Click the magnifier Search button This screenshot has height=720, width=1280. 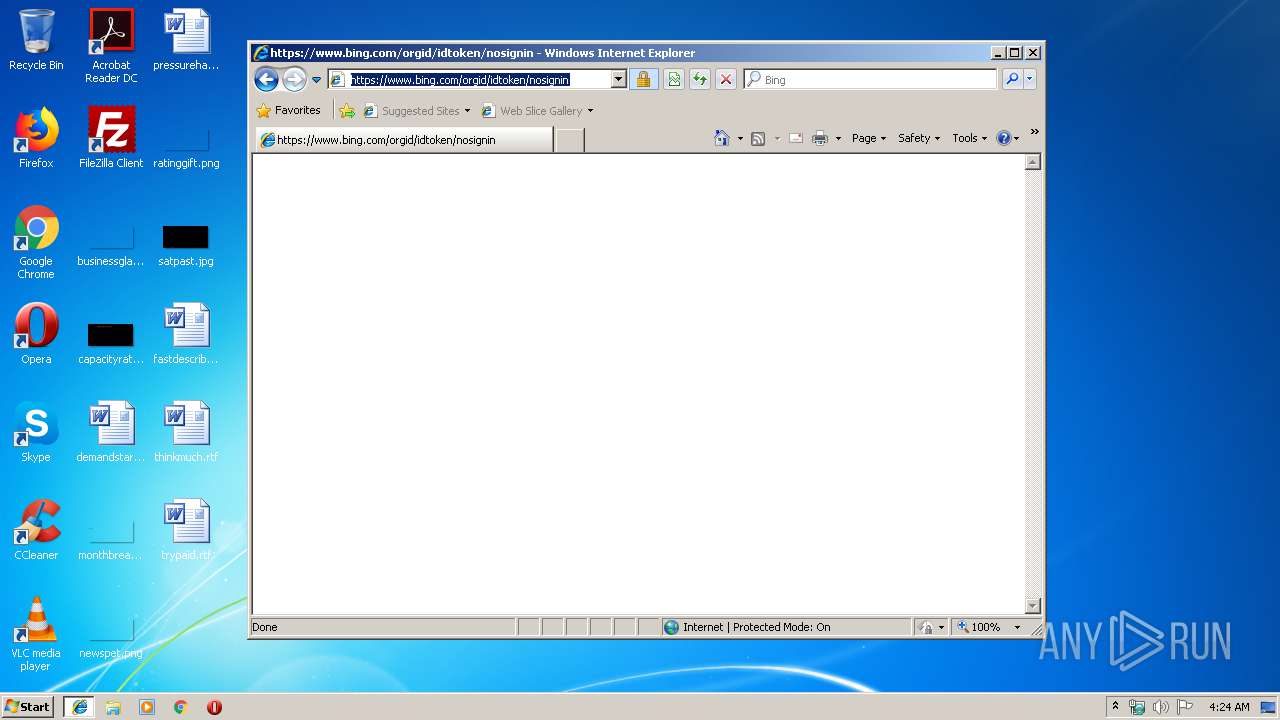(1012, 80)
